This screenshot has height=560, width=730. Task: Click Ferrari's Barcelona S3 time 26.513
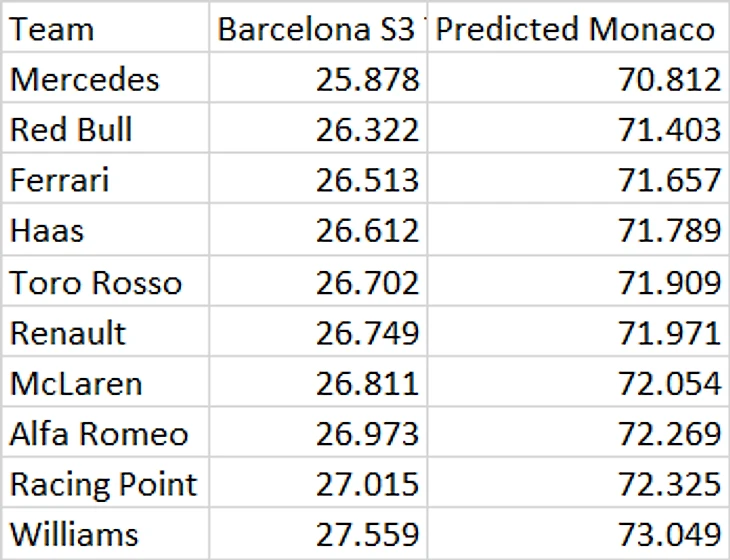click(318, 181)
